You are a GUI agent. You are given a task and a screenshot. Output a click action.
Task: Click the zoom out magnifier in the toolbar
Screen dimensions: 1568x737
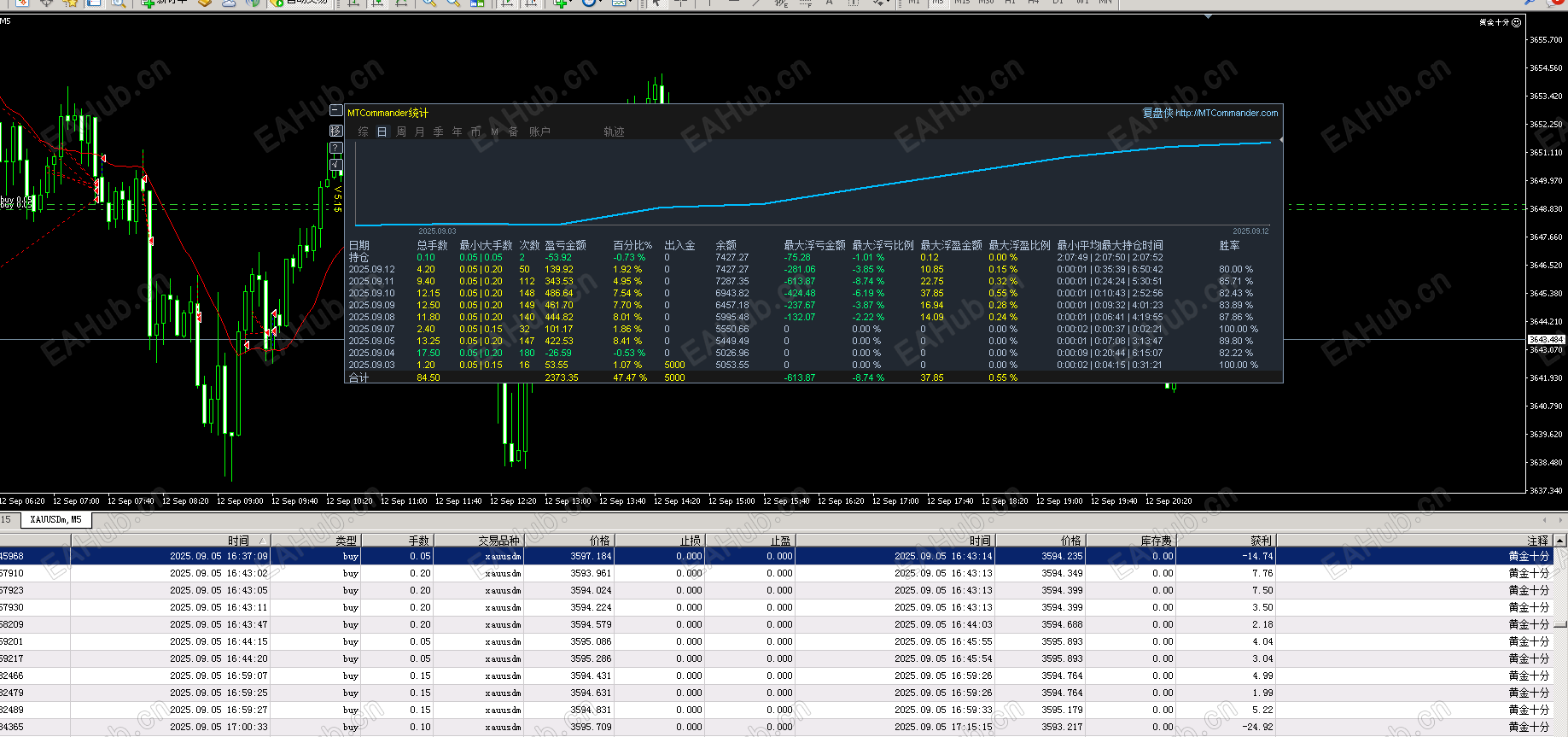(x=453, y=3)
